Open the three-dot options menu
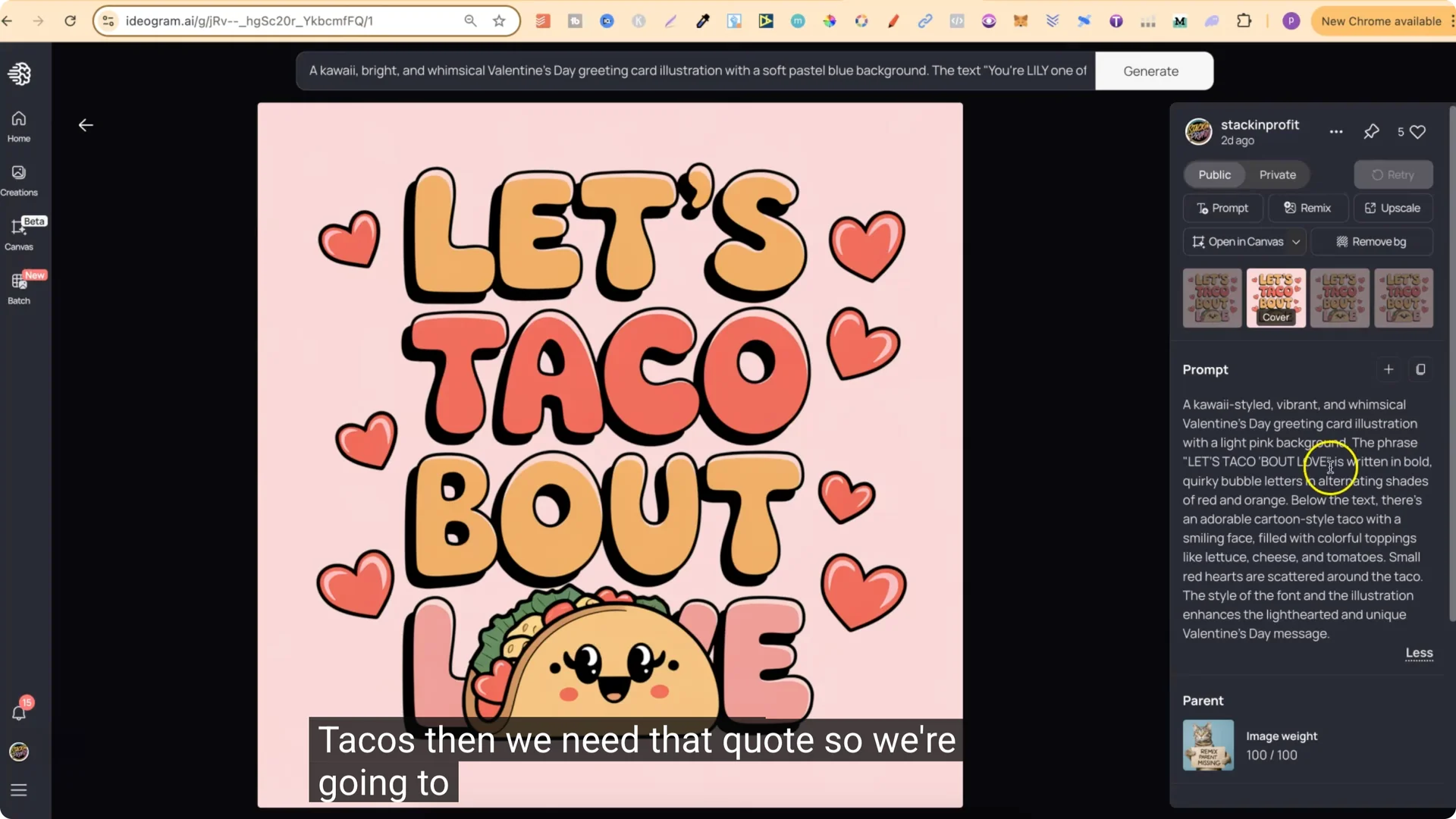The image size is (1456, 819). [1335, 131]
